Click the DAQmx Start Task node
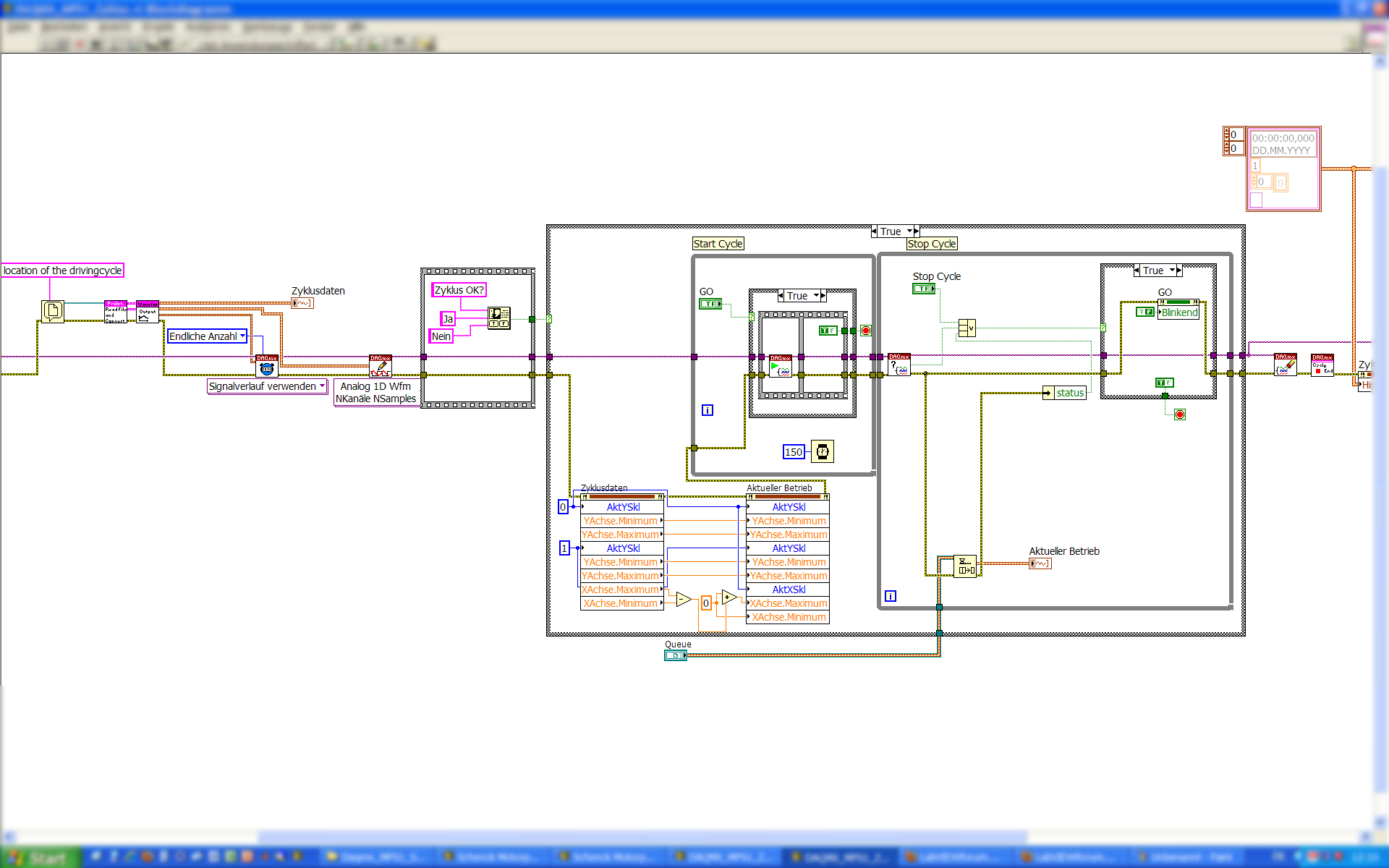The height and width of the screenshot is (868, 1389). coord(780,366)
